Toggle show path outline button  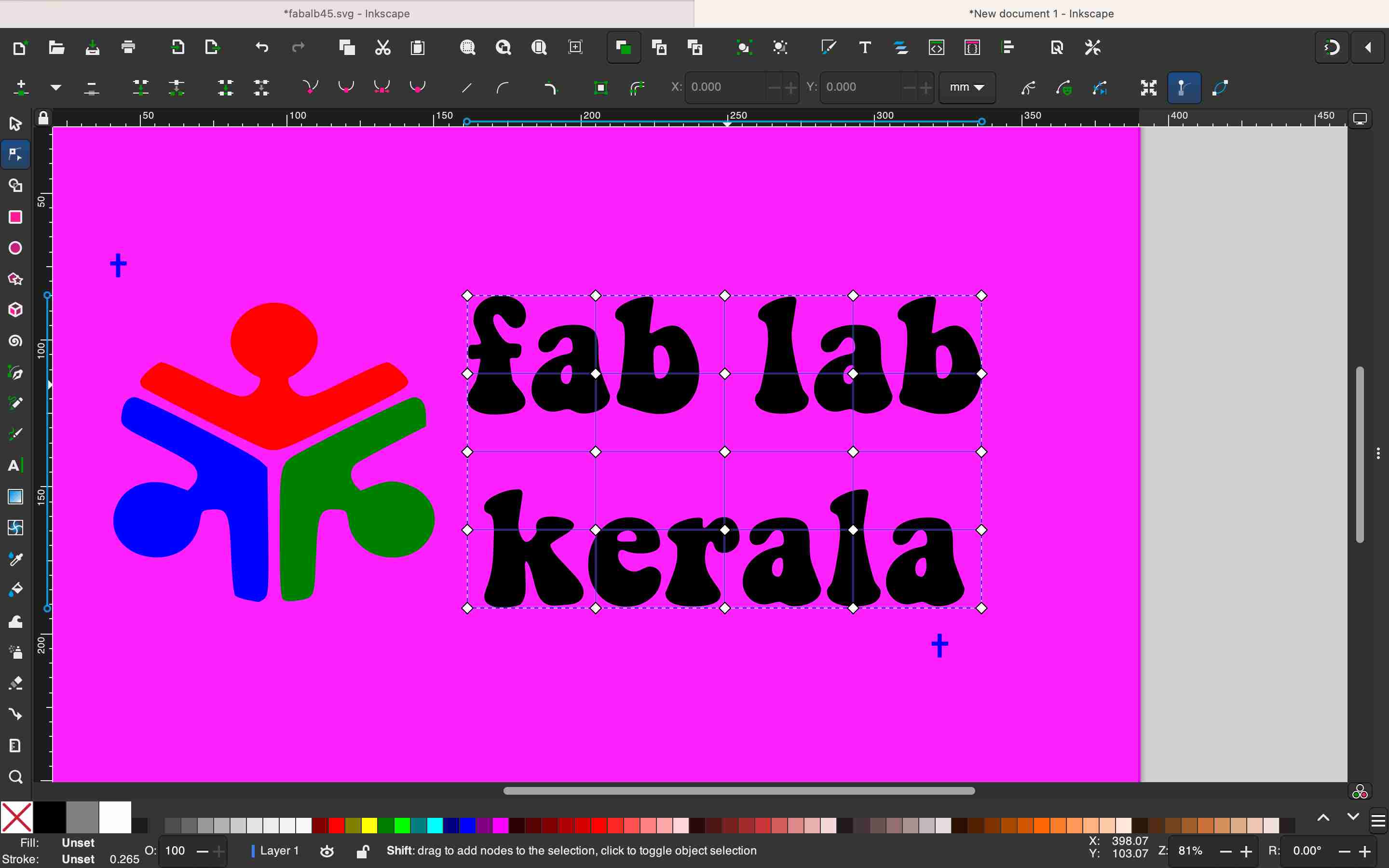point(1220,87)
